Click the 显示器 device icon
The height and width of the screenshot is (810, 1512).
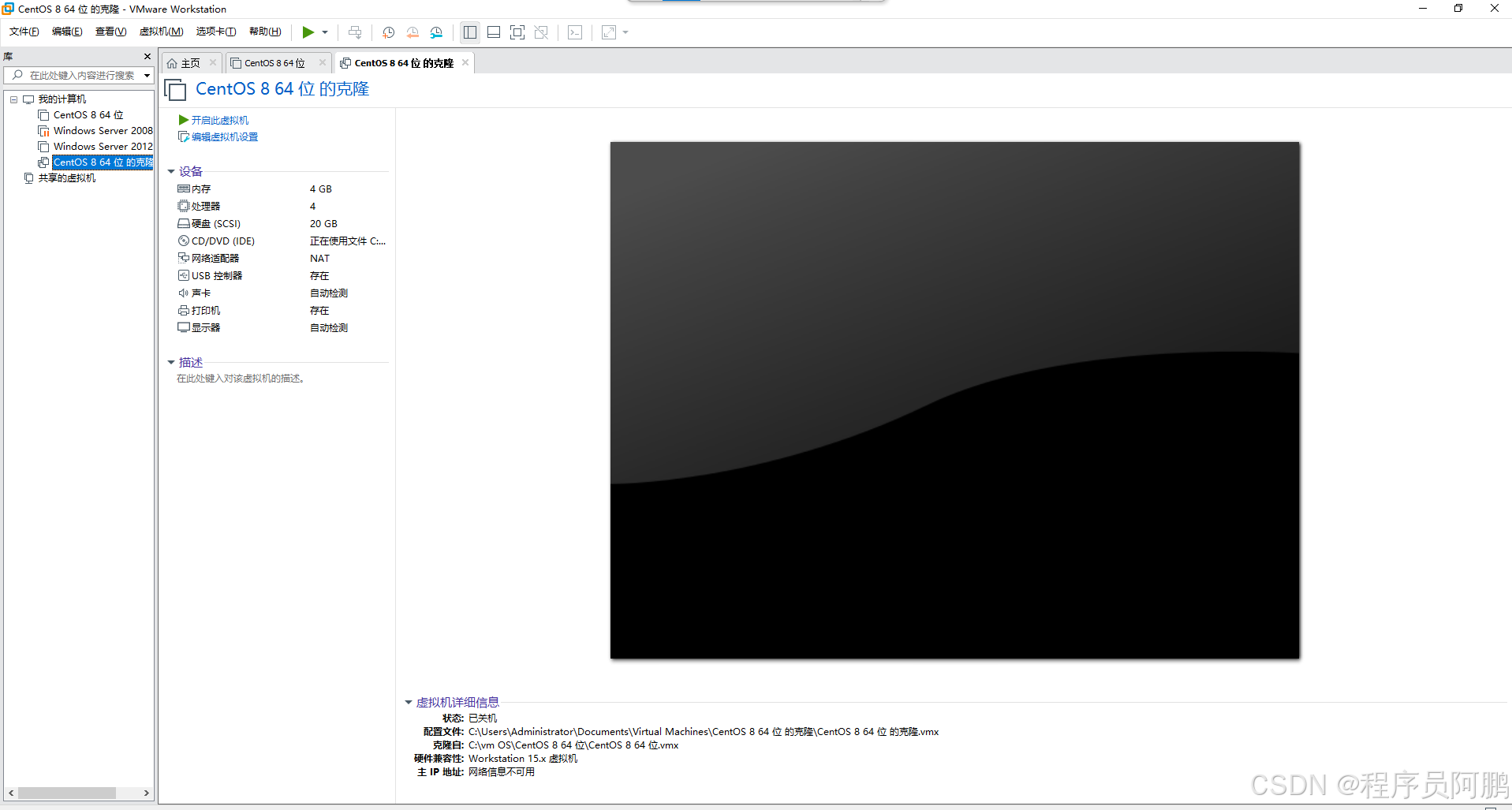point(183,327)
